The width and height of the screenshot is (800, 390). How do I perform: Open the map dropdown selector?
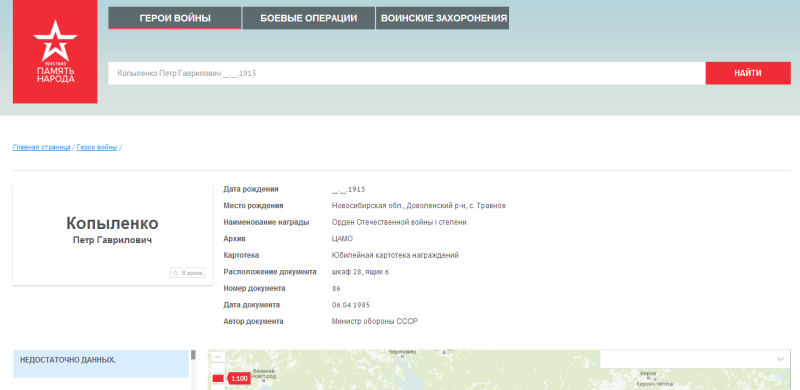pos(695,359)
